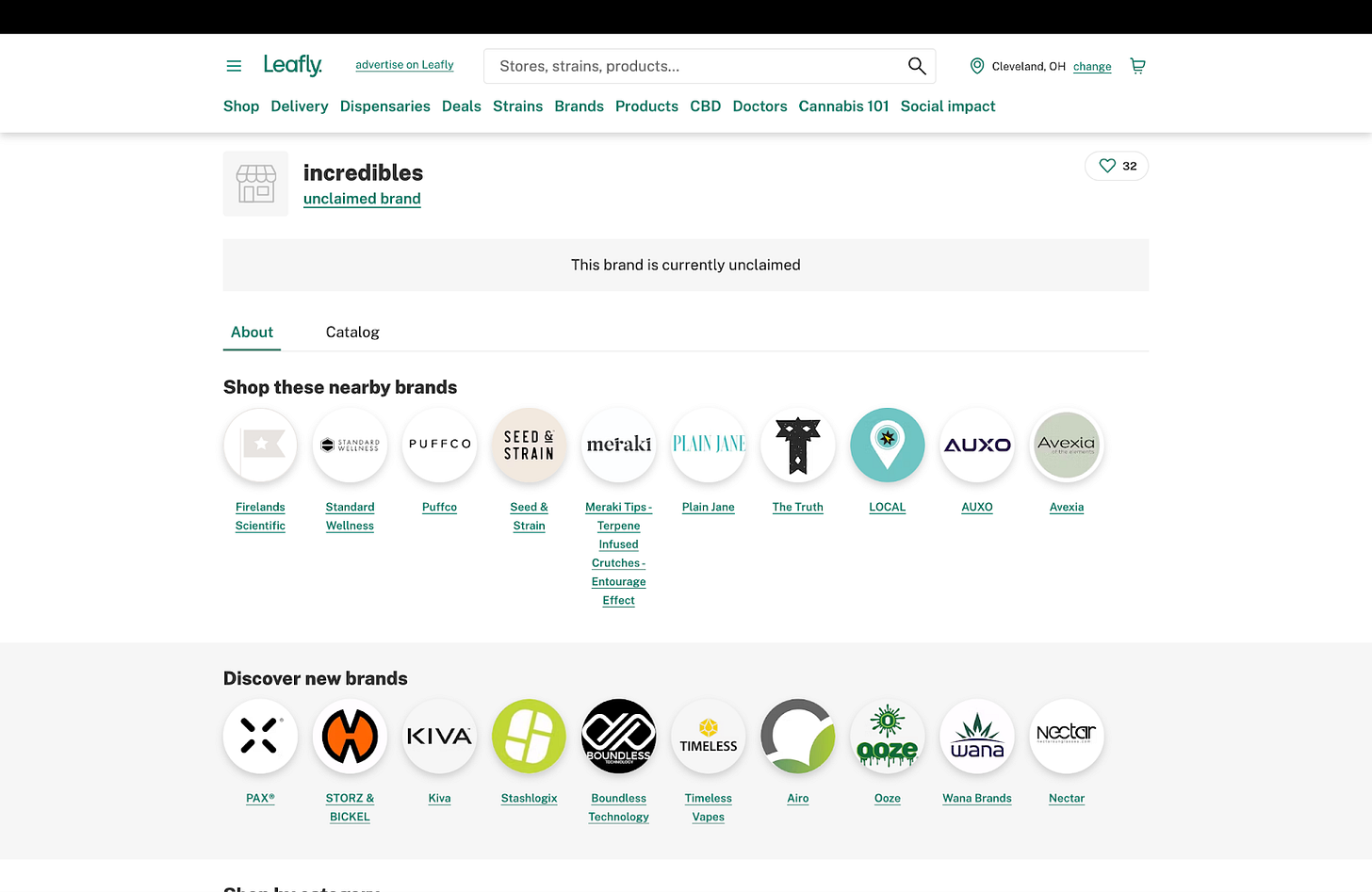Go to Brands in navigation
Viewport: 1372px width, 892px height.
point(580,106)
